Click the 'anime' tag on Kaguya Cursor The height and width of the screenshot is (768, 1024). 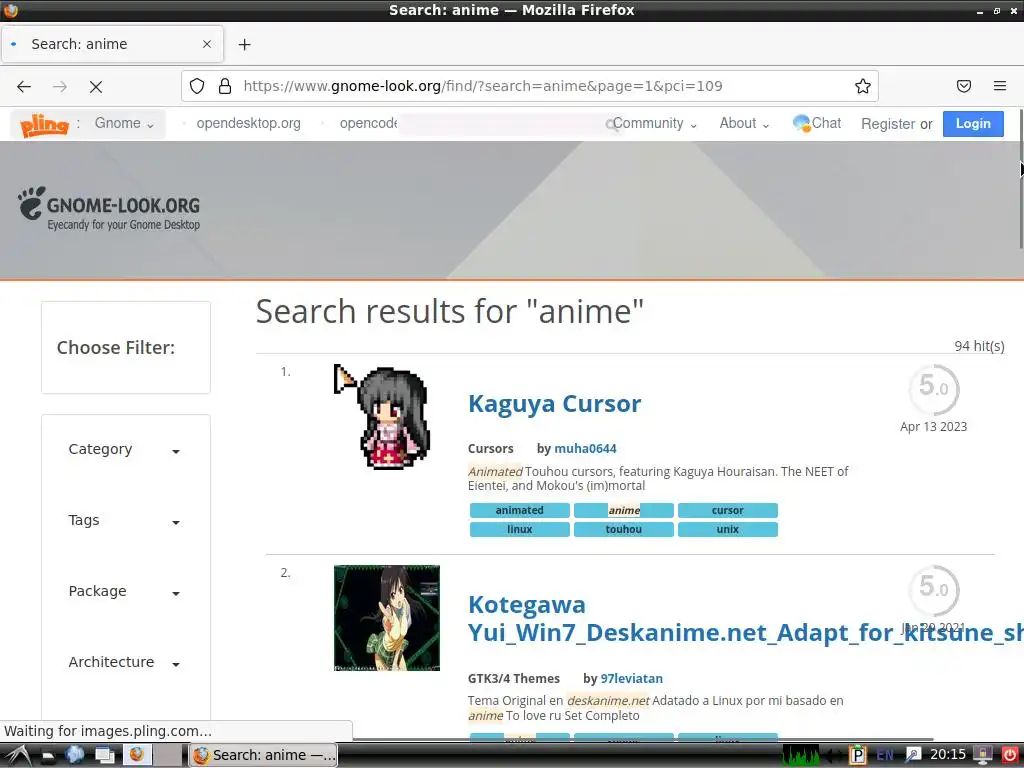pyautogui.click(x=624, y=511)
